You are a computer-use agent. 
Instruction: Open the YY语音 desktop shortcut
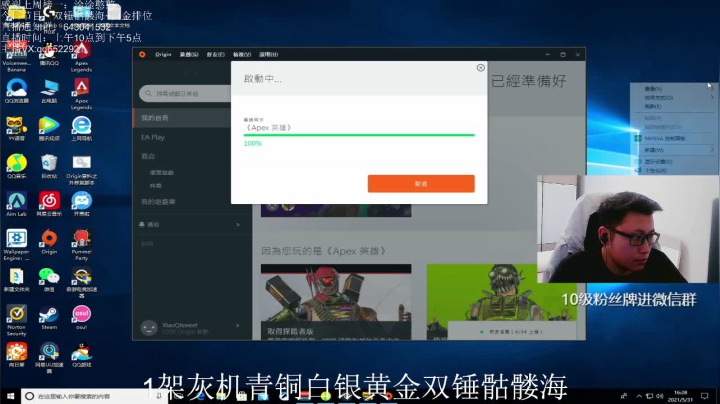17,129
